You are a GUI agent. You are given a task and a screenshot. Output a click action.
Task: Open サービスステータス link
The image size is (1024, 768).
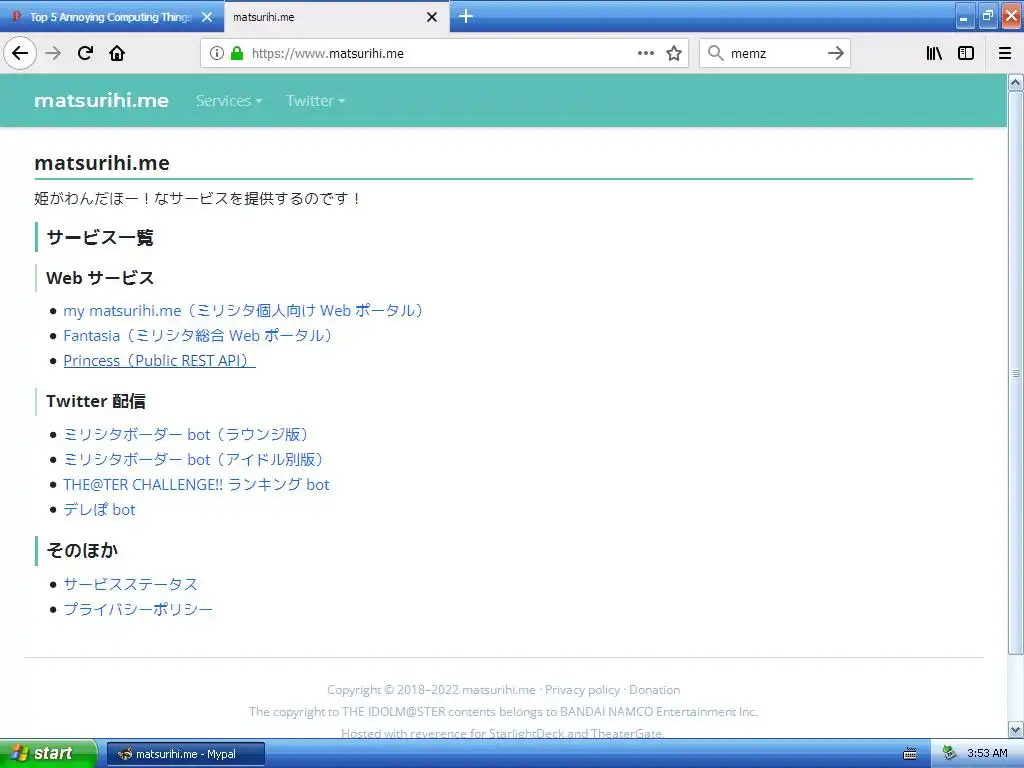[x=130, y=584]
